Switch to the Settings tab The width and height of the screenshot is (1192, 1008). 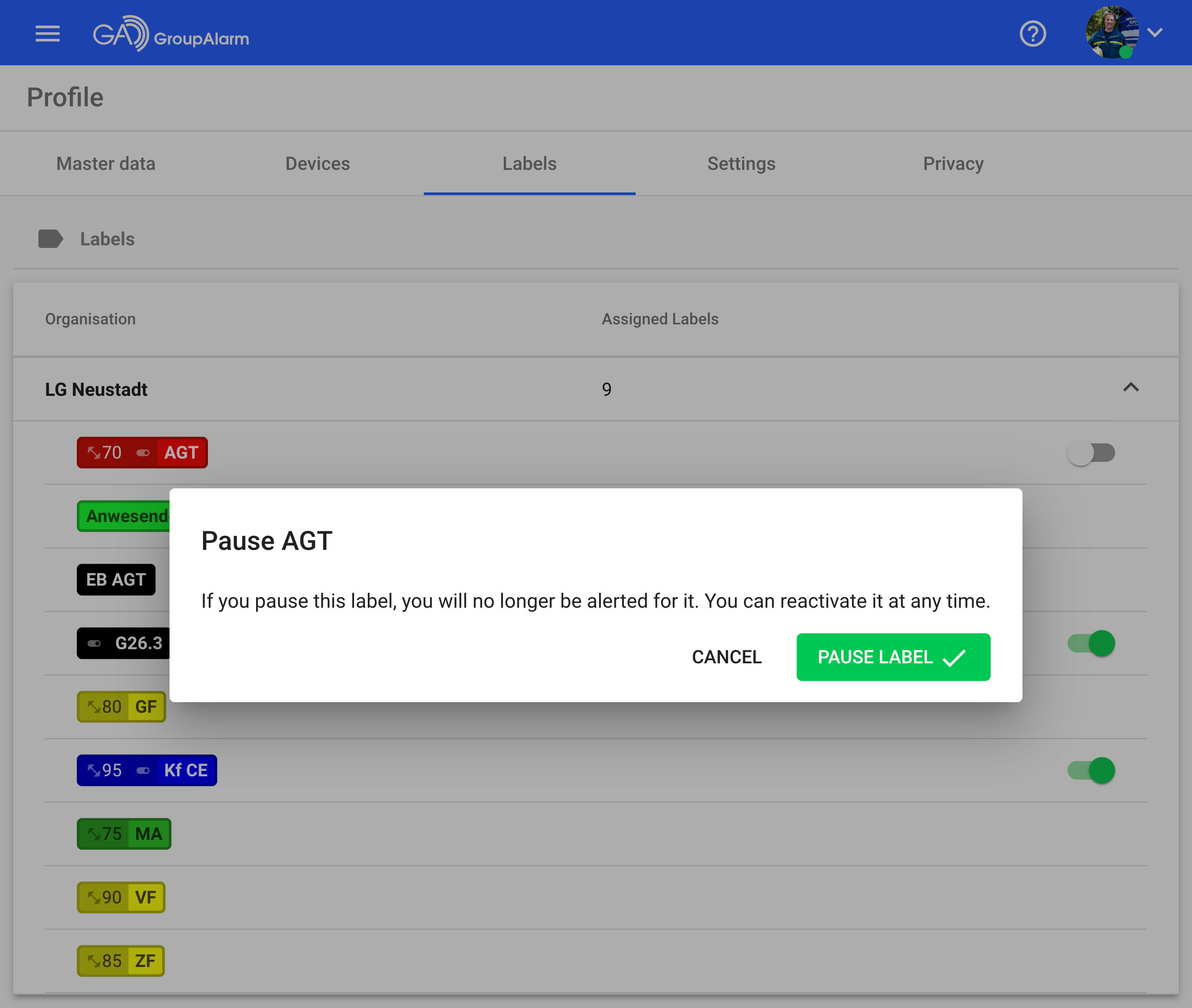click(741, 164)
